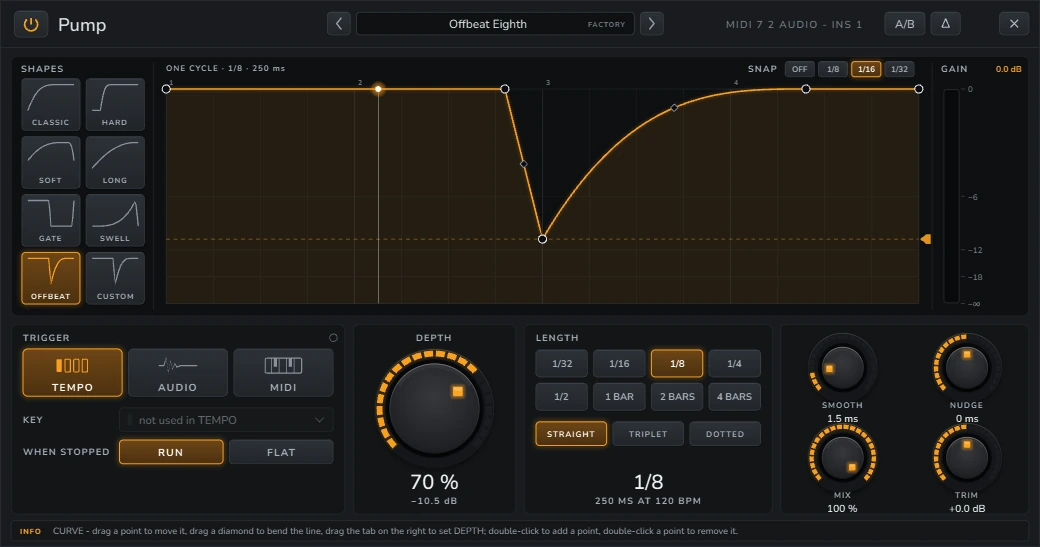
Task: Click the 70 % depth value
Action: click(434, 481)
